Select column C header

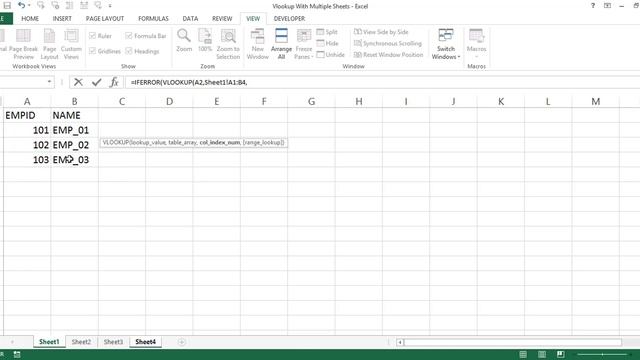pyautogui.click(x=122, y=101)
